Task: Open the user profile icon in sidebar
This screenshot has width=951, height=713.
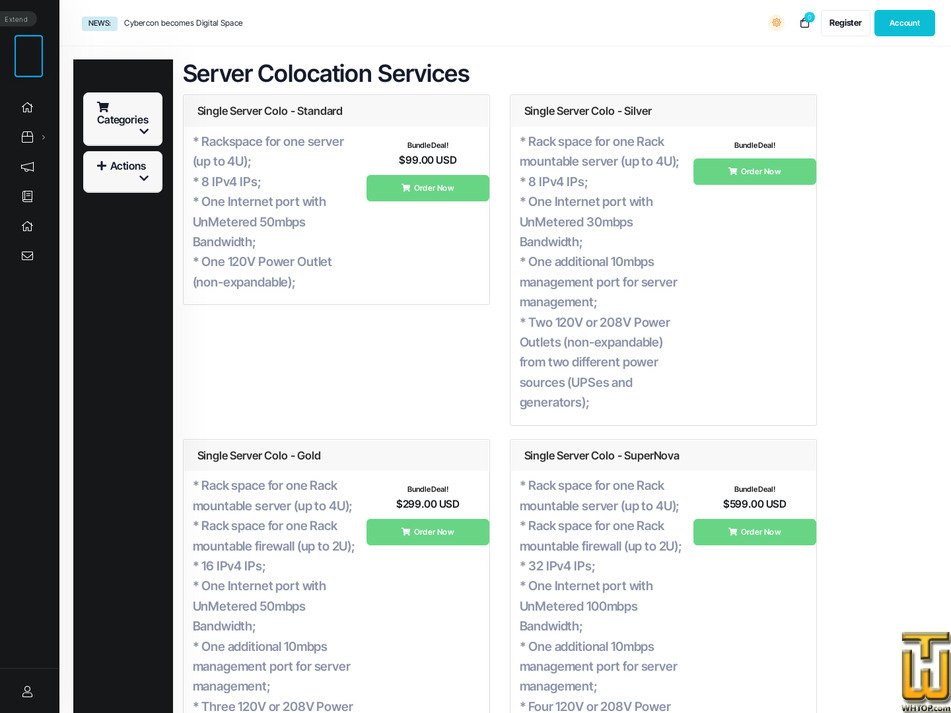Action: (x=27, y=691)
